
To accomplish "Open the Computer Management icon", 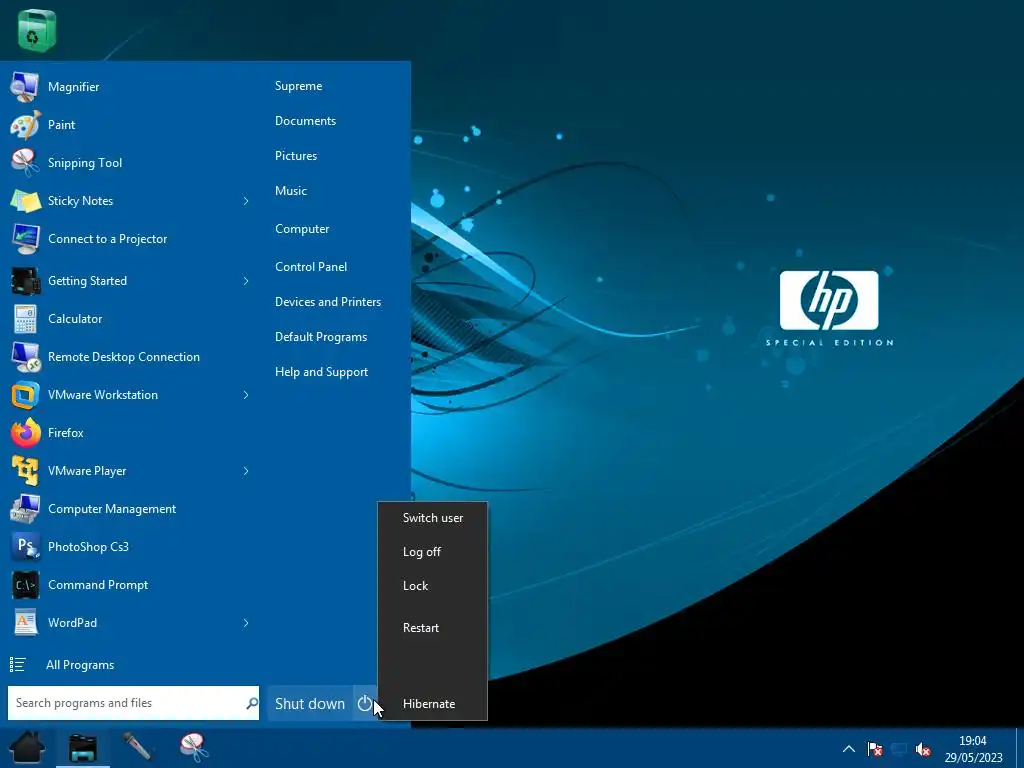I will click(x=25, y=509).
